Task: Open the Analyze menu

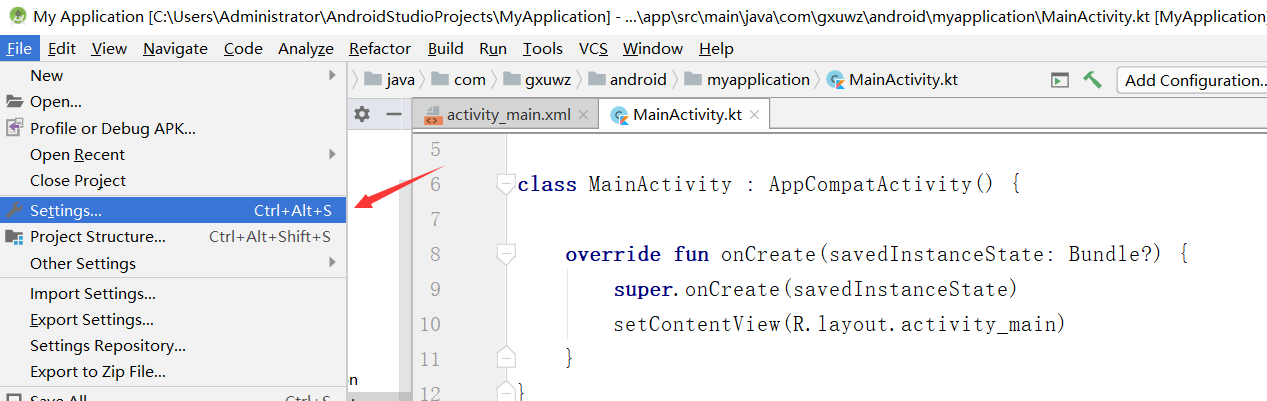Action: 306,48
